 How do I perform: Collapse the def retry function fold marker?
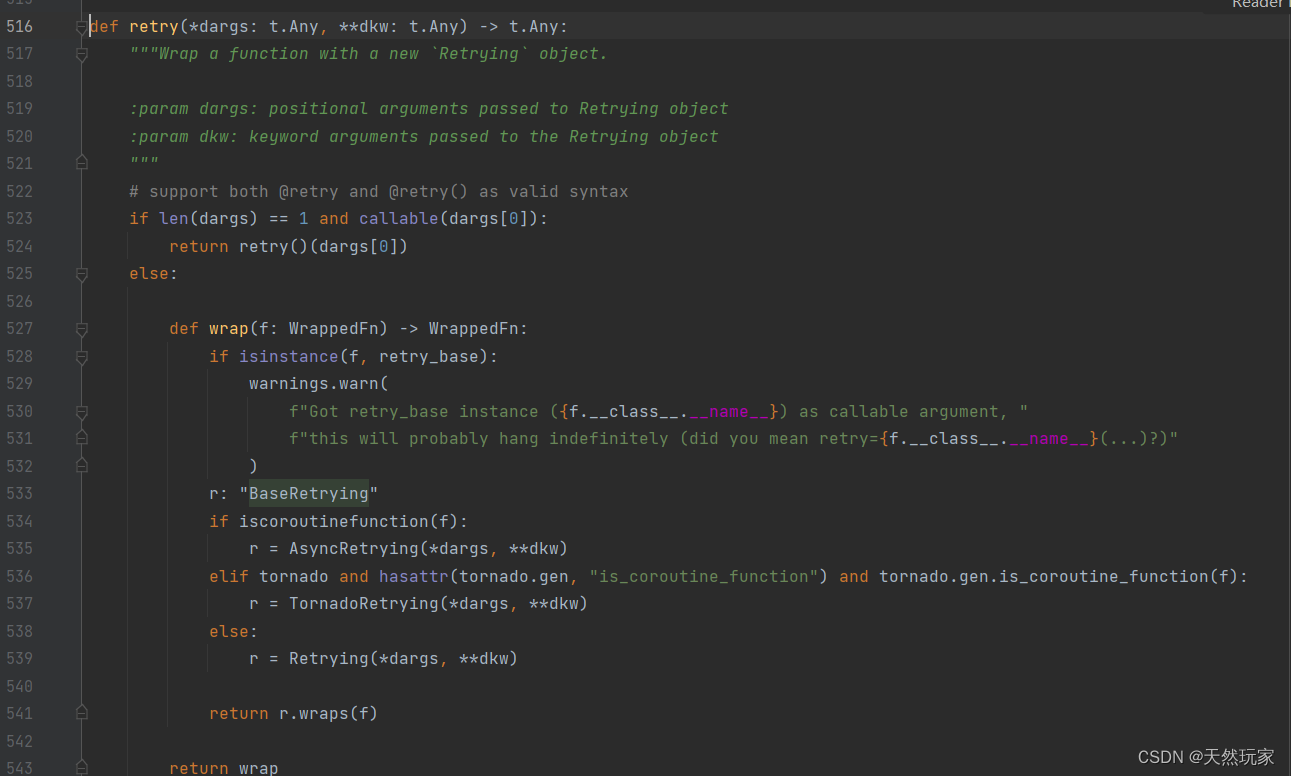(x=82, y=27)
